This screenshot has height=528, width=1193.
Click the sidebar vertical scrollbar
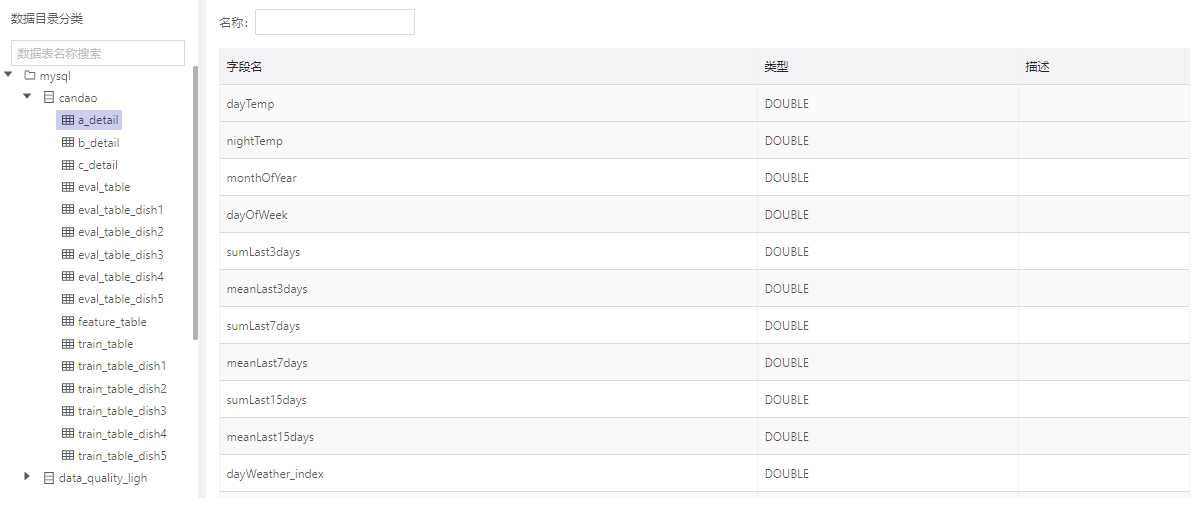point(196,202)
